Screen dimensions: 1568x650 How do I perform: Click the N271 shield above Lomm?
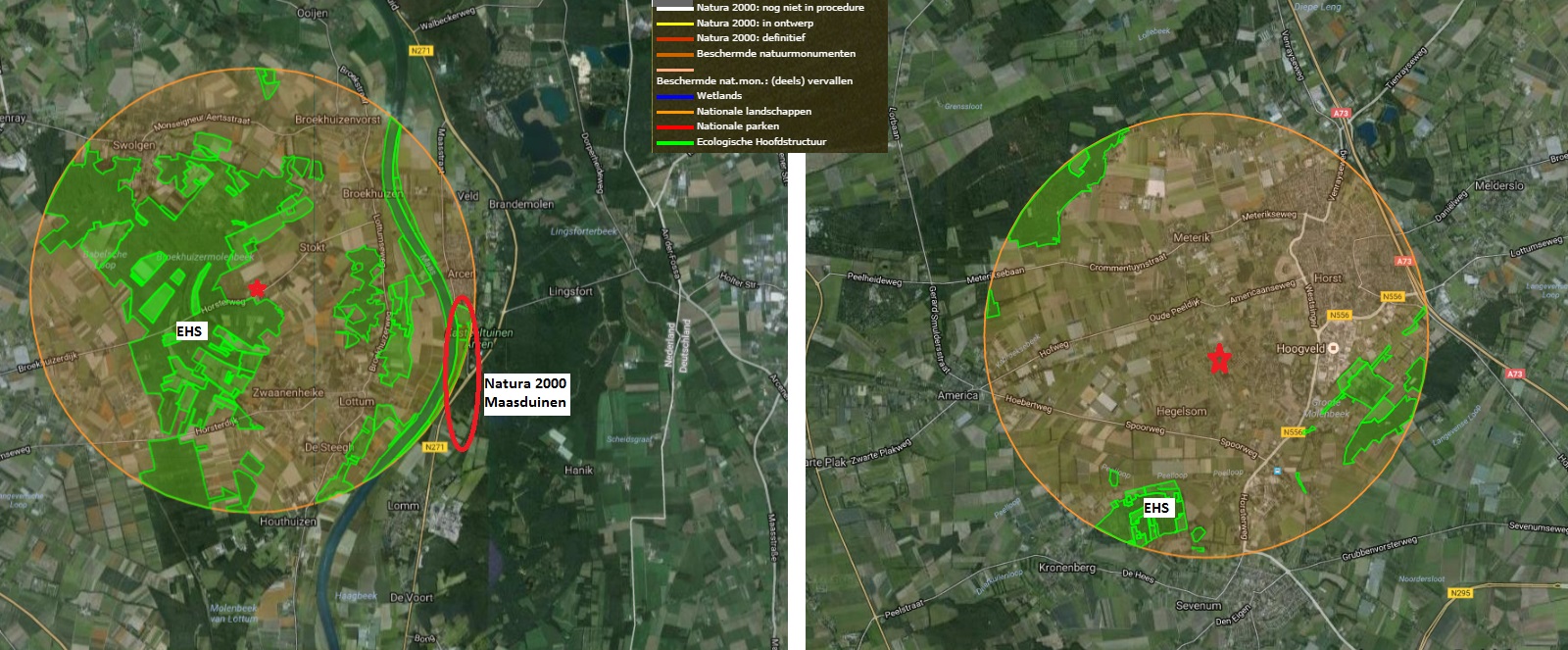pos(435,447)
